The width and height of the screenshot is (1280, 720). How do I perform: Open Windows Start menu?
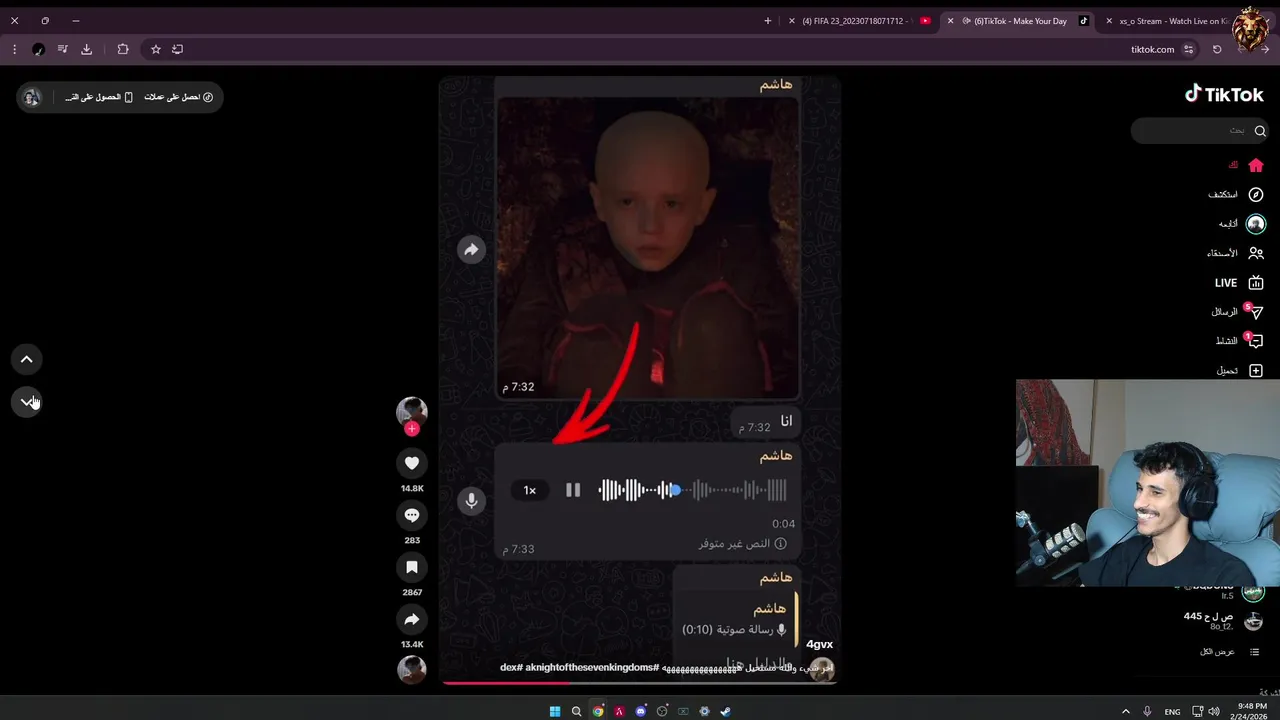(555, 712)
